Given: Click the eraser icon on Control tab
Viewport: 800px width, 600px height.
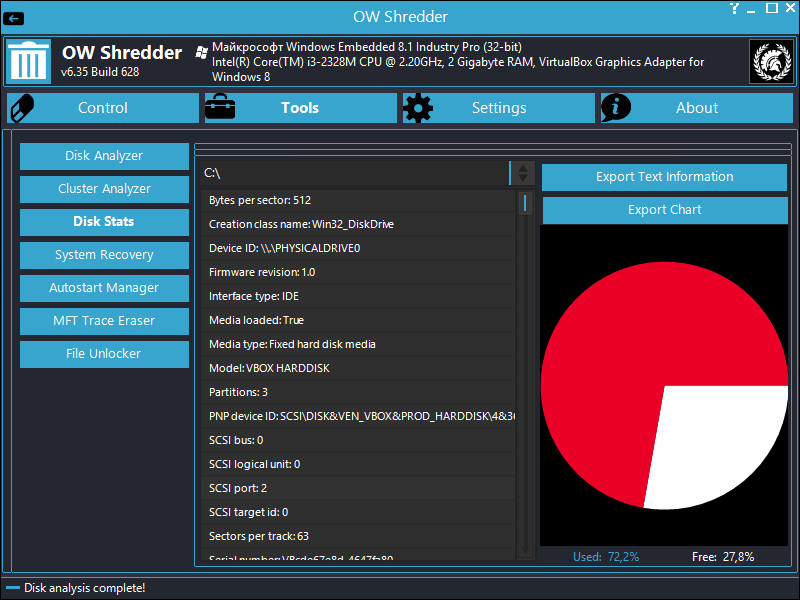Looking at the screenshot, I should (22, 108).
